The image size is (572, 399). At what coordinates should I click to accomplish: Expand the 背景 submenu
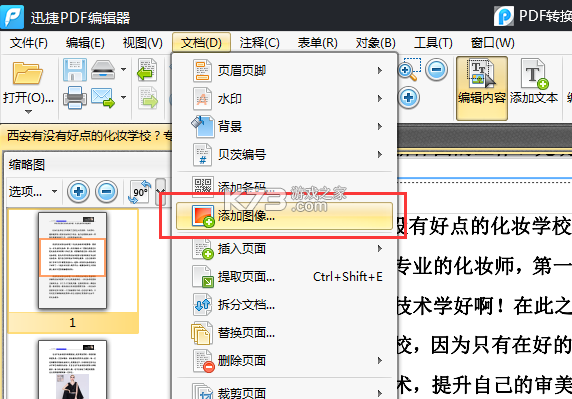pyautogui.click(x=380, y=127)
